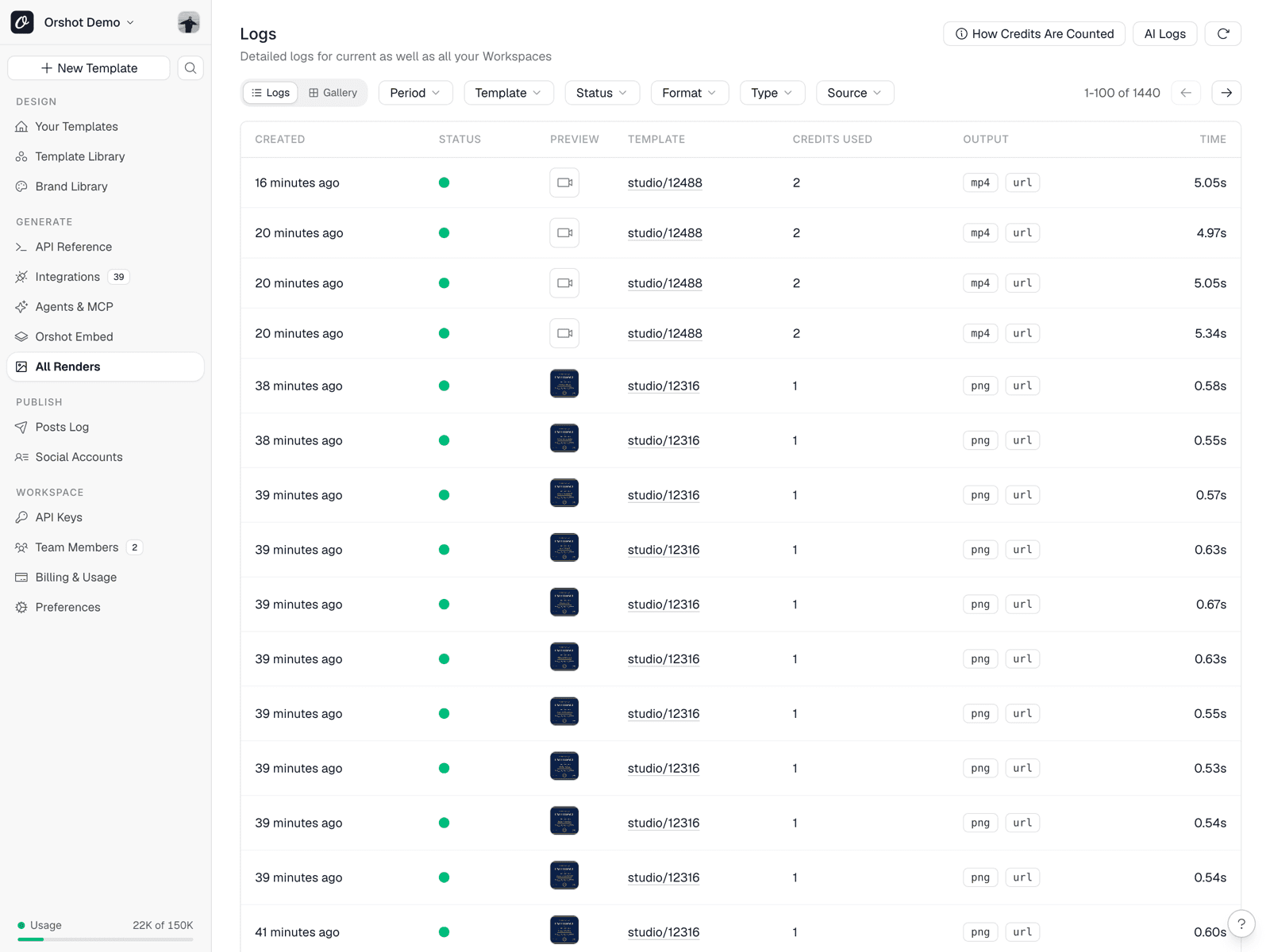Click png tag in 0.60s row

[980, 932]
